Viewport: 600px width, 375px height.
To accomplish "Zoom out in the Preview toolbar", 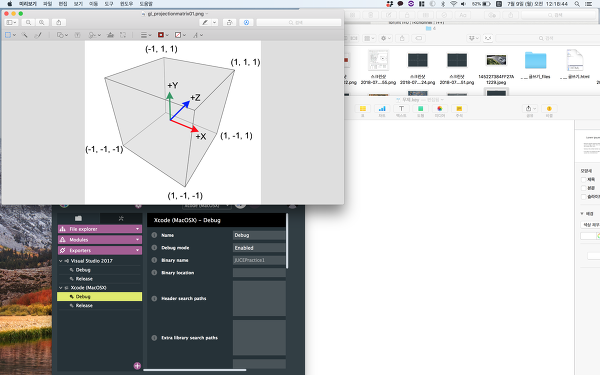I will coord(28,23).
